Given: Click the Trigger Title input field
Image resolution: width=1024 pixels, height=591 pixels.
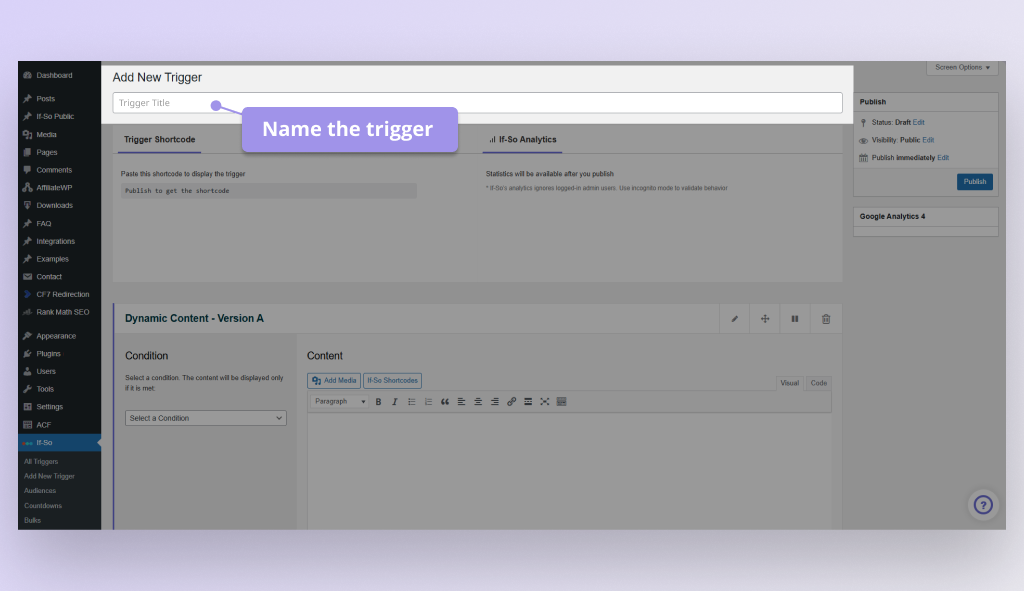Looking at the screenshot, I should pyautogui.click(x=477, y=103).
